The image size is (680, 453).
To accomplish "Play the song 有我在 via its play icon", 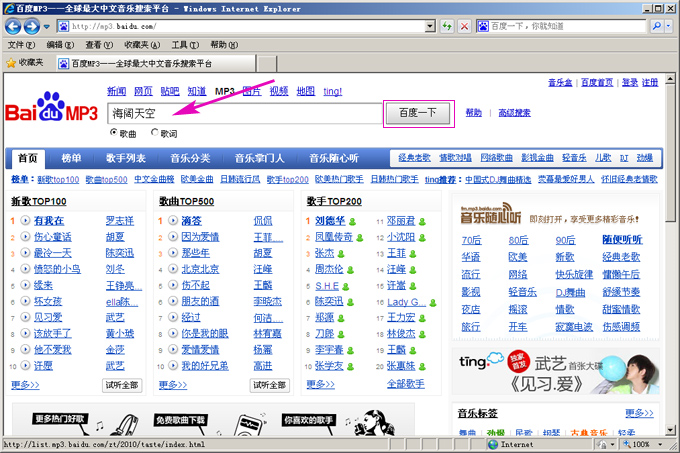I will [x=25, y=220].
